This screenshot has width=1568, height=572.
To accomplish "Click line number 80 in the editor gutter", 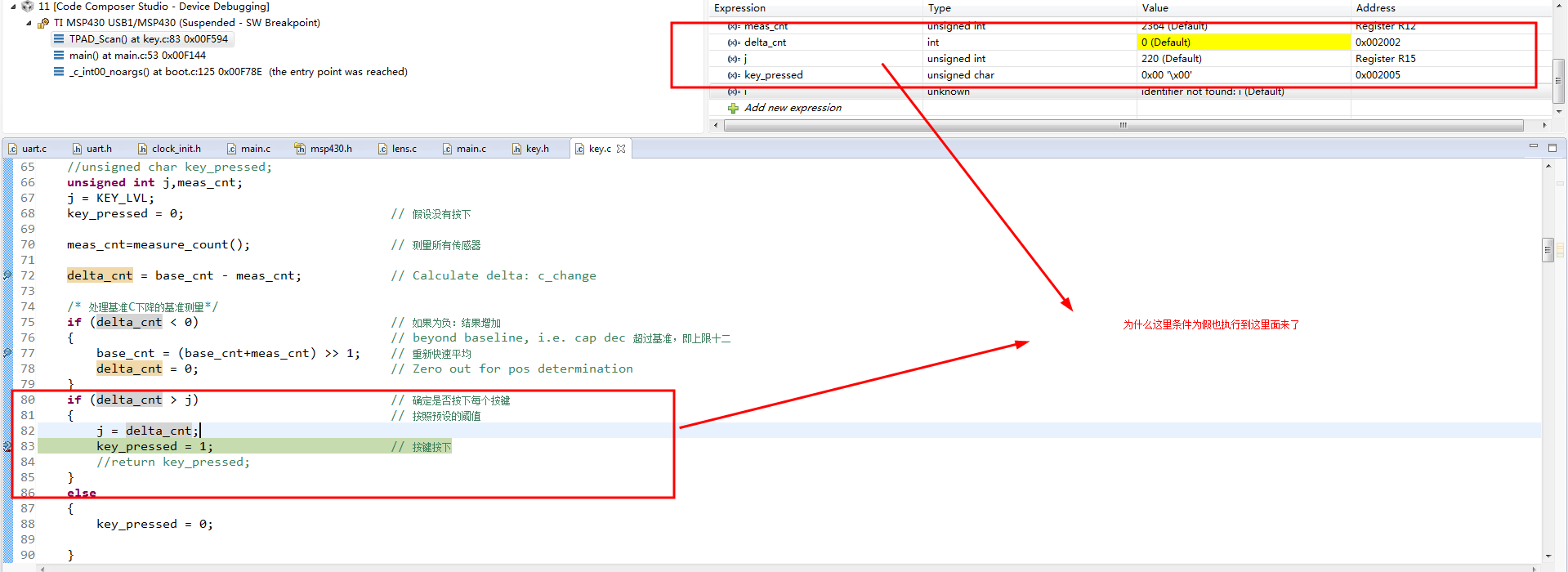I will pyautogui.click(x=28, y=400).
